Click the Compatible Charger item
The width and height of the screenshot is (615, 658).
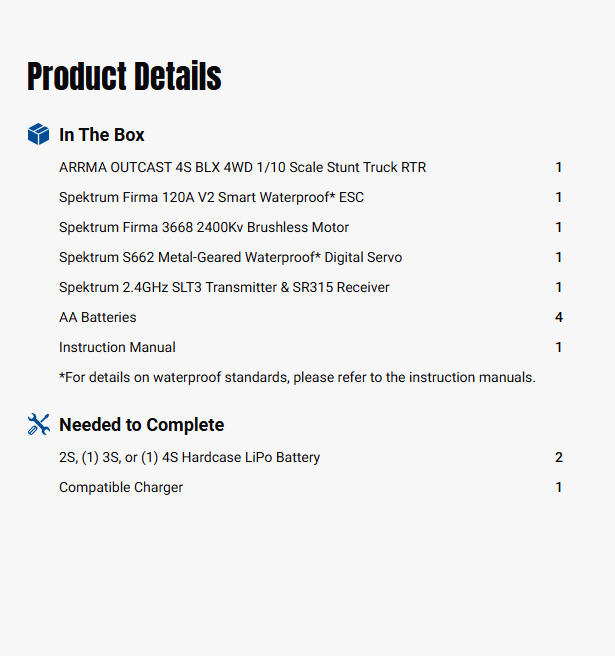pyautogui.click(x=121, y=487)
